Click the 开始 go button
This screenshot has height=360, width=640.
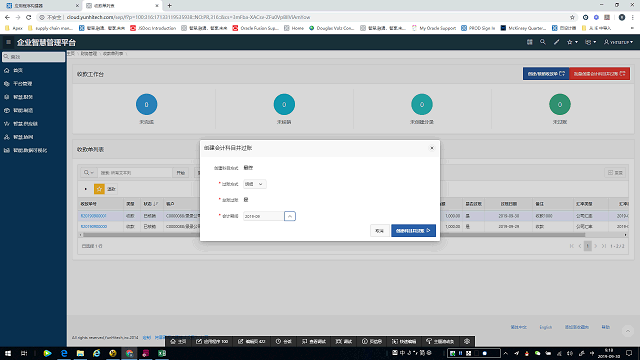(180, 173)
